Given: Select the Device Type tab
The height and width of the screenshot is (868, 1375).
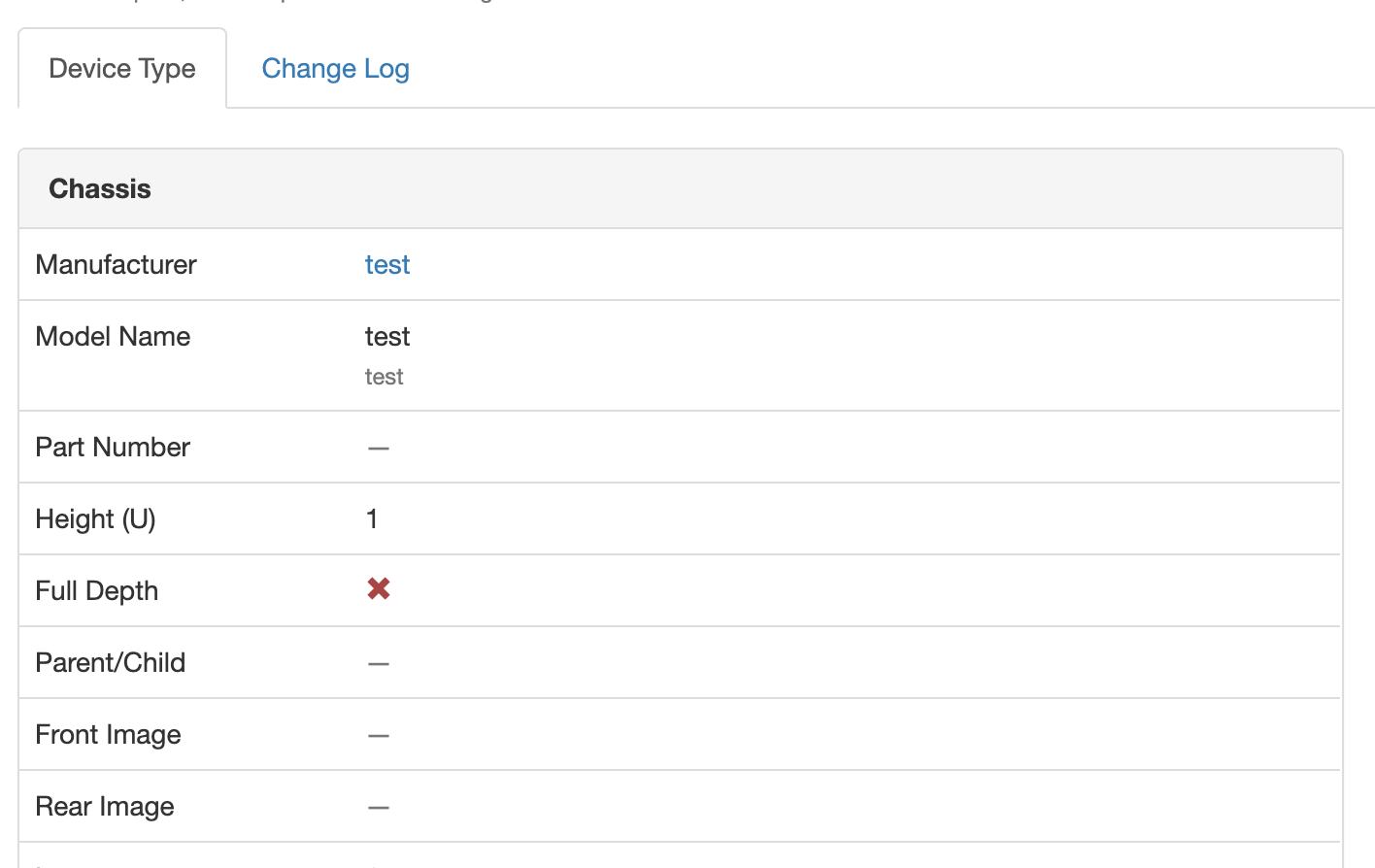Looking at the screenshot, I should (x=121, y=68).
